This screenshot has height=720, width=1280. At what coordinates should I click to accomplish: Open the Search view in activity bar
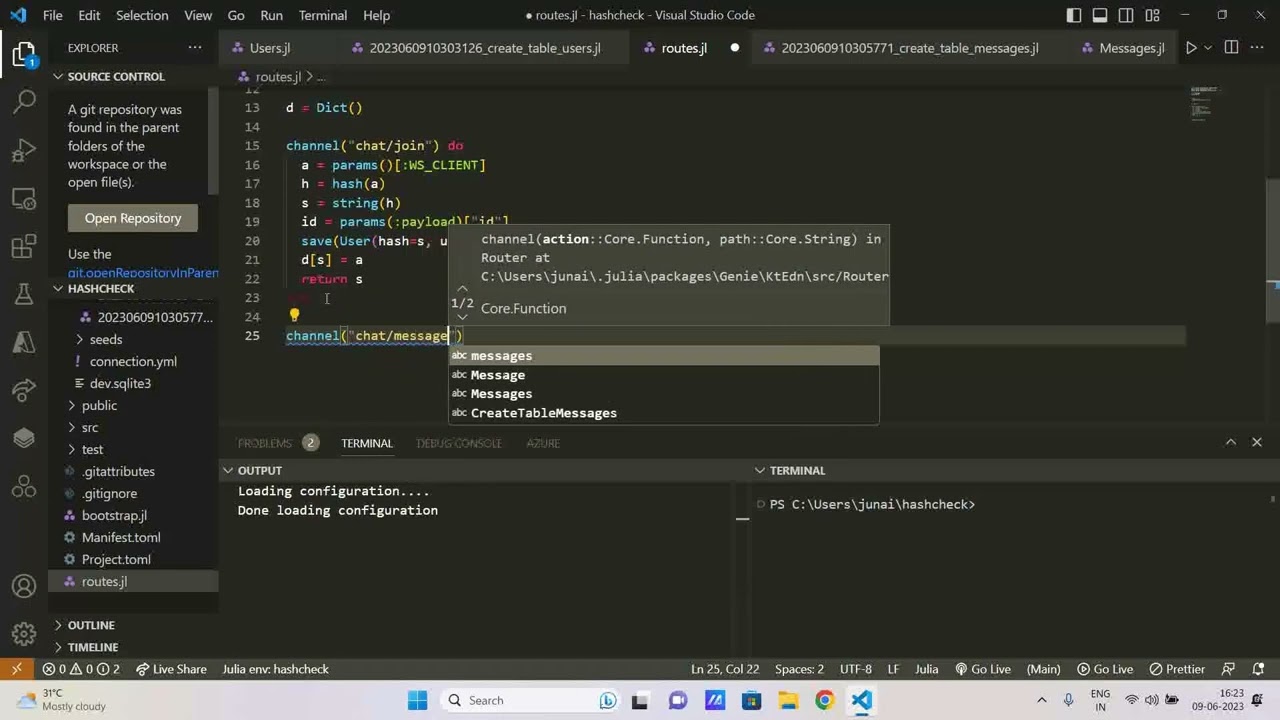pos(24,101)
